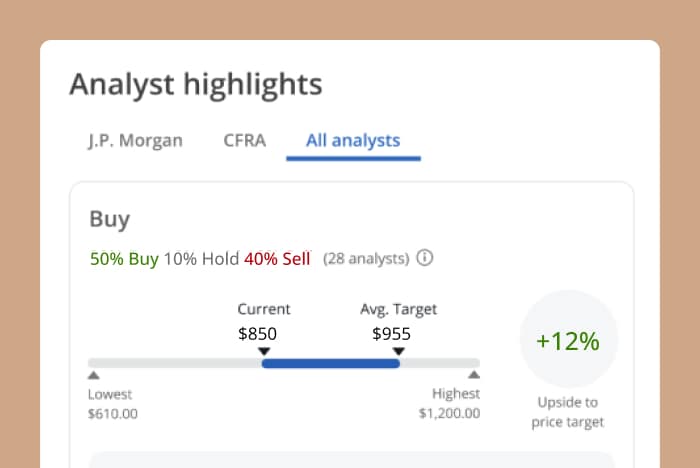Click the analyst count info icon
The height and width of the screenshot is (468, 700).
425,259
